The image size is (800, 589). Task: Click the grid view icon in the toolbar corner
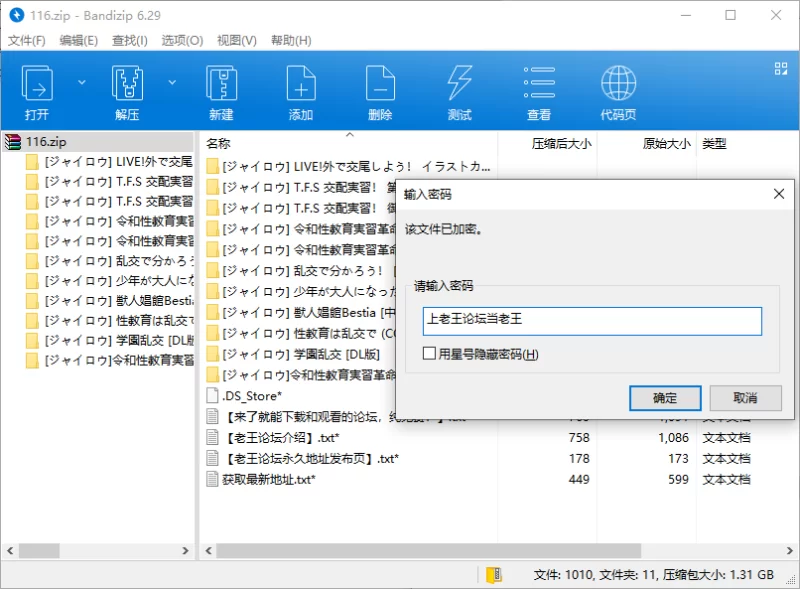coord(781,68)
